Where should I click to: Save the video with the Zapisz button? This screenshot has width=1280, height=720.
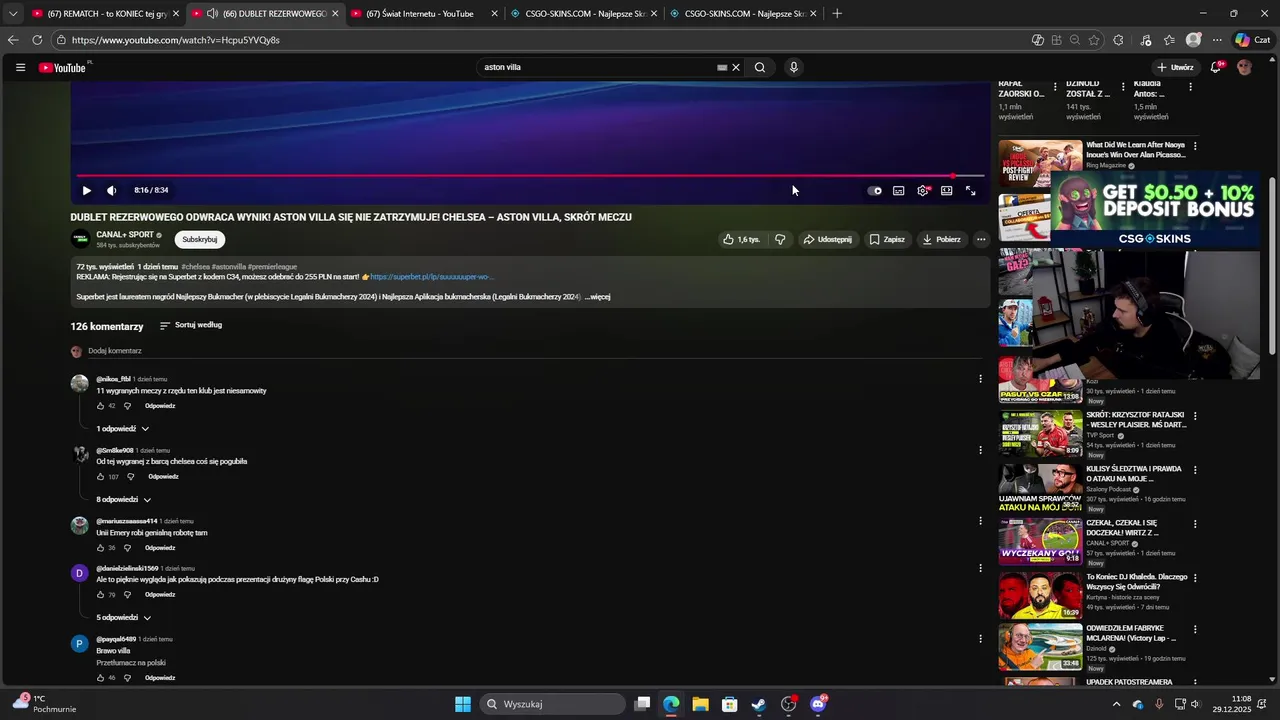pos(887,239)
